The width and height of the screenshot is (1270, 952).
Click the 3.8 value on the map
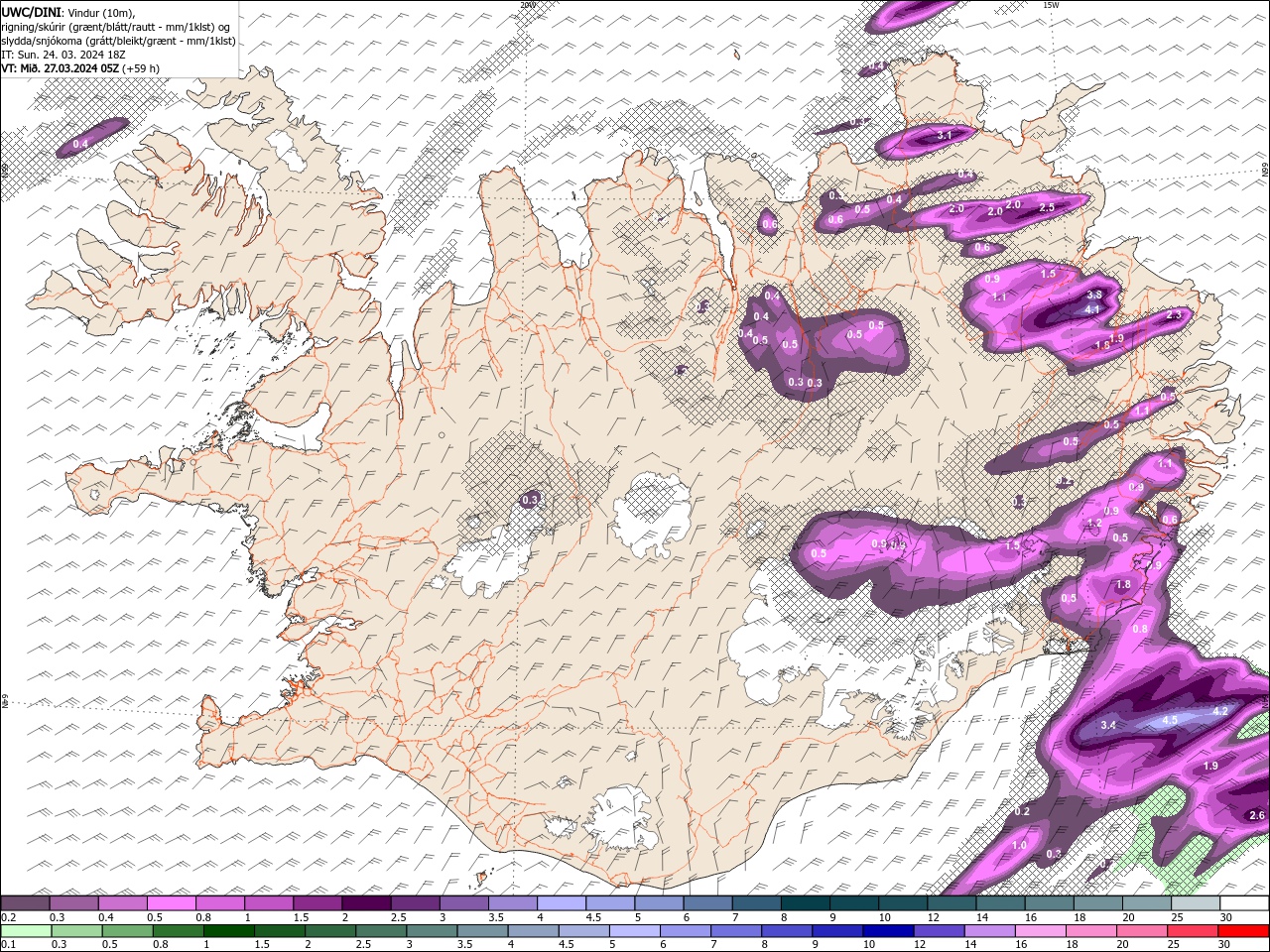coord(1094,295)
